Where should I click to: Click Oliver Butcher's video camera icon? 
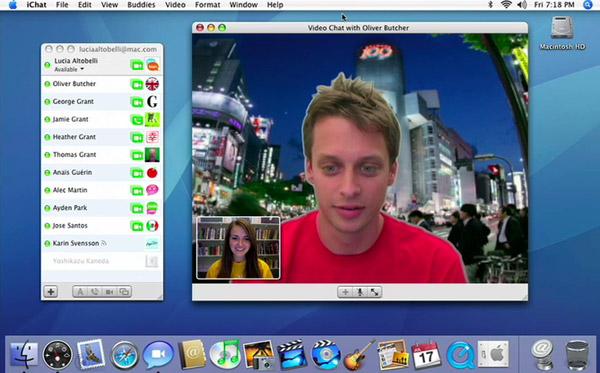point(137,85)
